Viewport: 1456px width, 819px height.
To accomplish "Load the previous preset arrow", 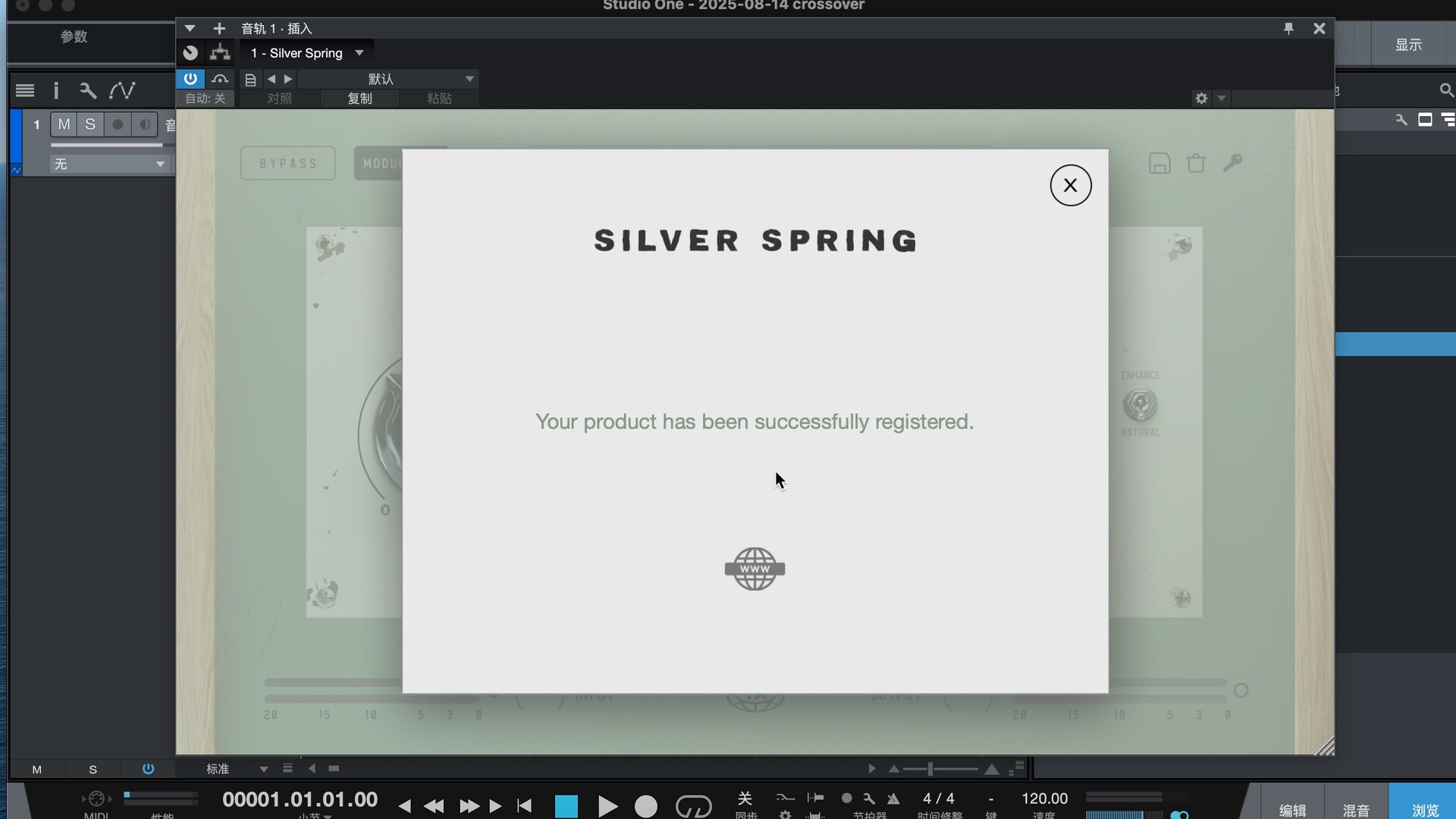I will pyautogui.click(x=271, y=79).
